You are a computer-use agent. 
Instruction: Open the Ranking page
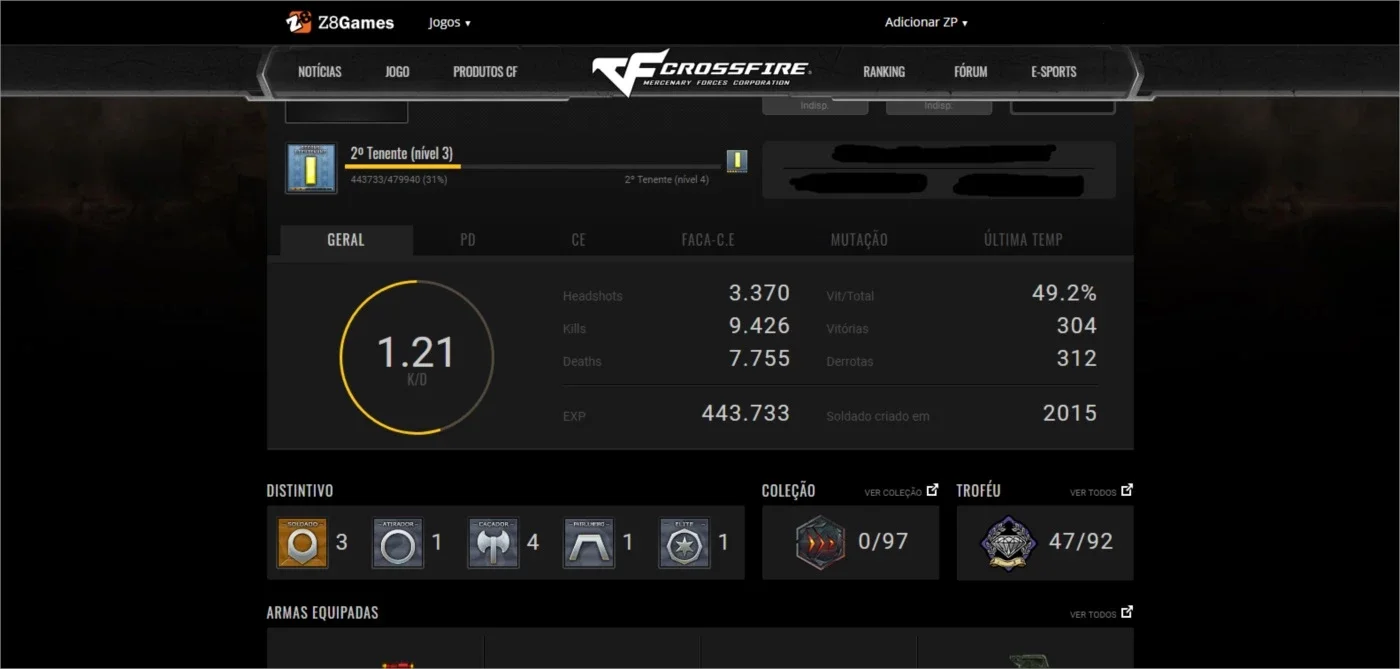click(x=884, y=72)
